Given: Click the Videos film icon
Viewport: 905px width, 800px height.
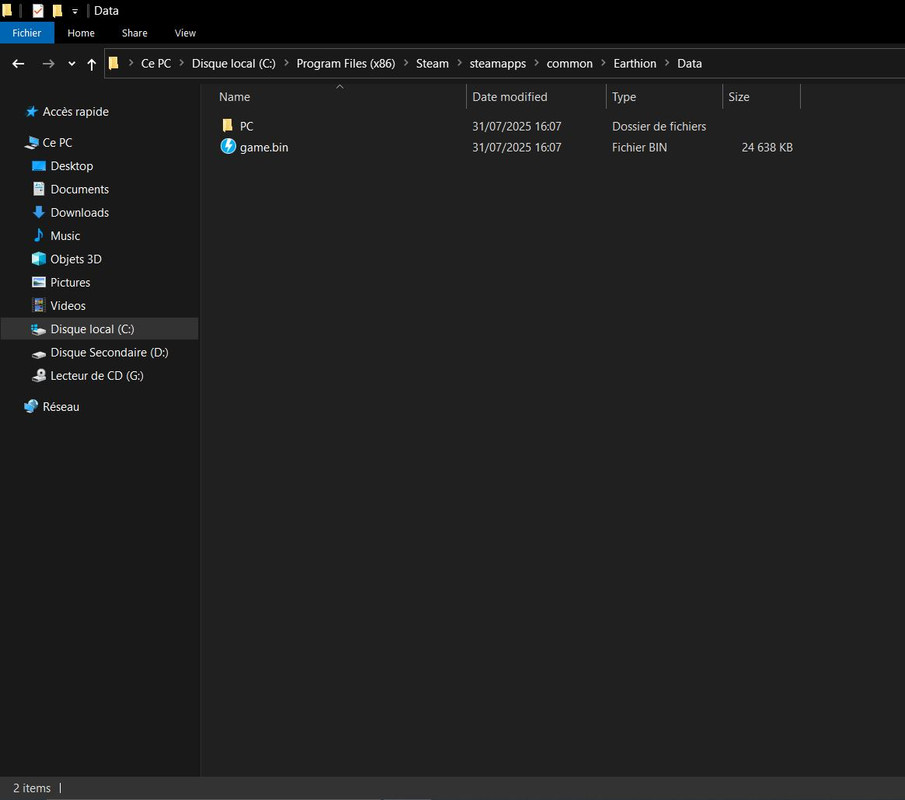Looking at the screenshot, I should (39, 305).
